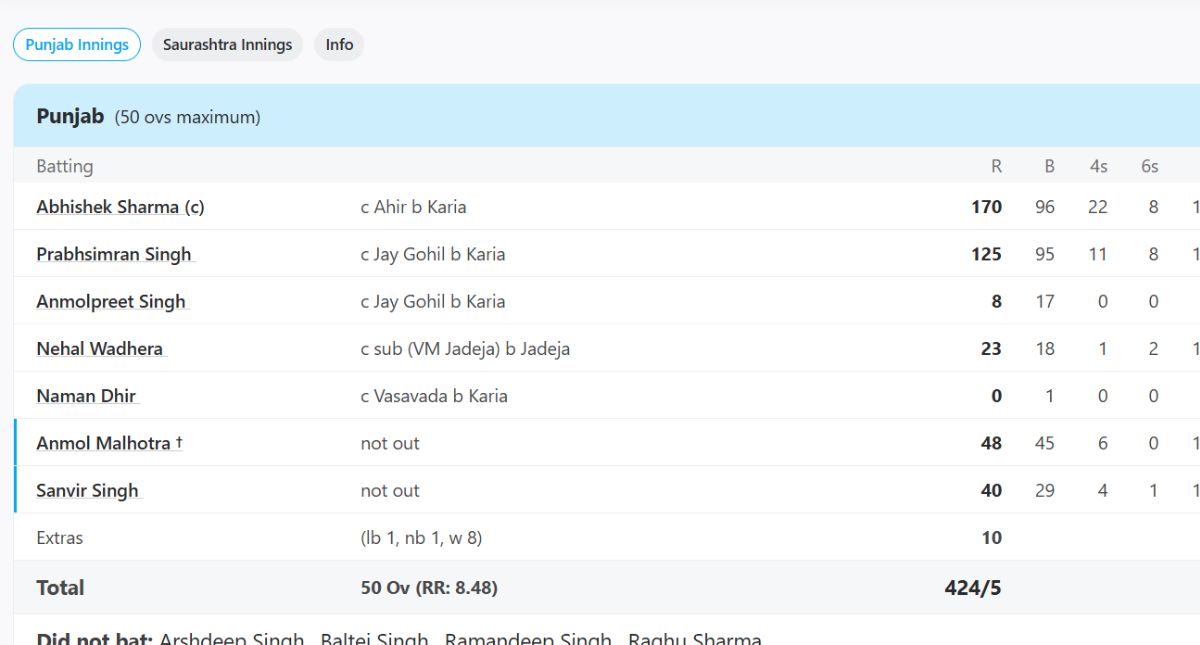The width and height of the screenshot is (1200, 645).
Task: Click the '4s' column header
Action: 1098,167
